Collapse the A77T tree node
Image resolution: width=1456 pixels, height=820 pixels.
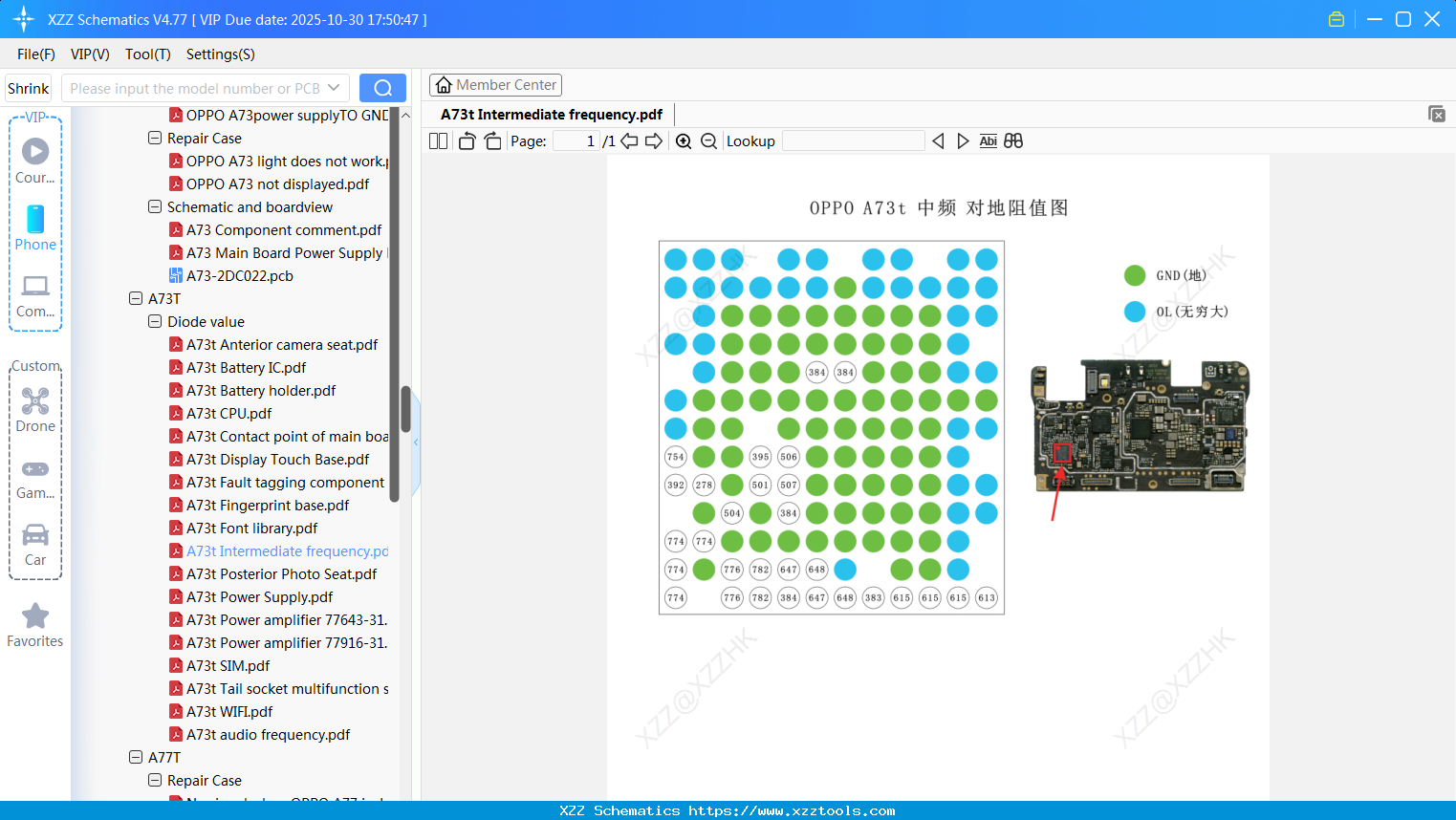(136, 758)
